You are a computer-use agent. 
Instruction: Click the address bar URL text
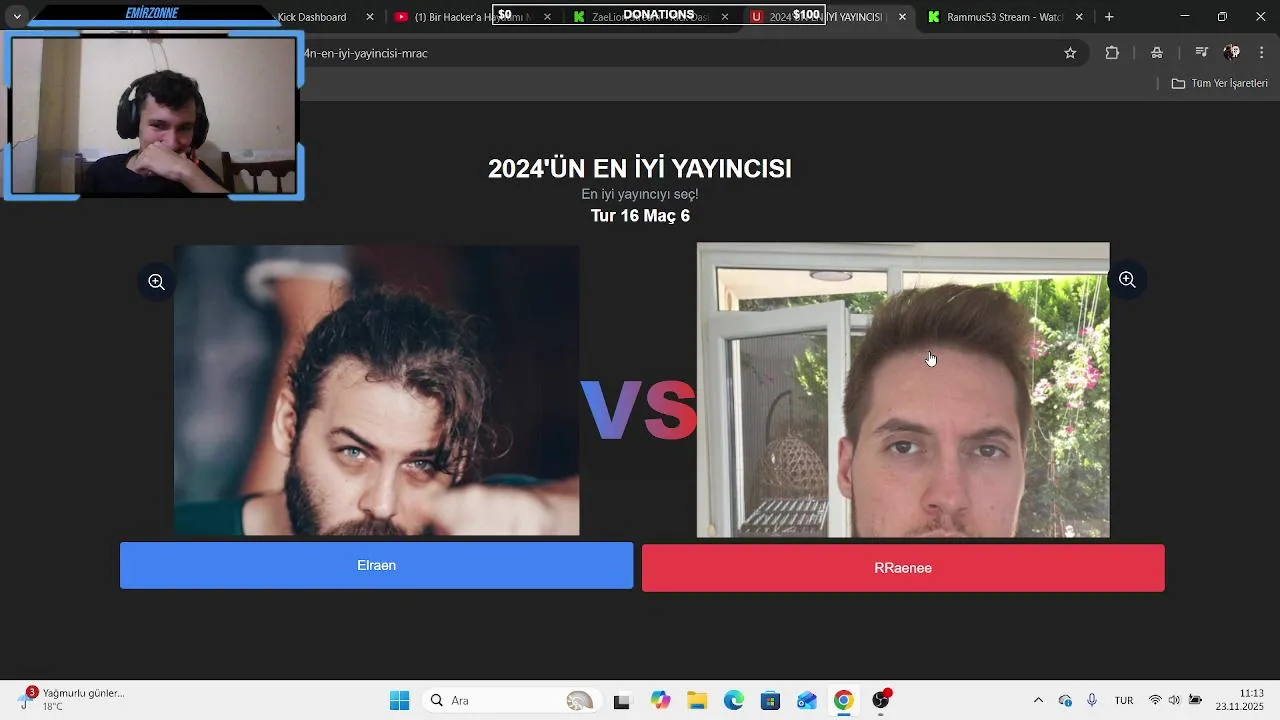click(366, 53)
